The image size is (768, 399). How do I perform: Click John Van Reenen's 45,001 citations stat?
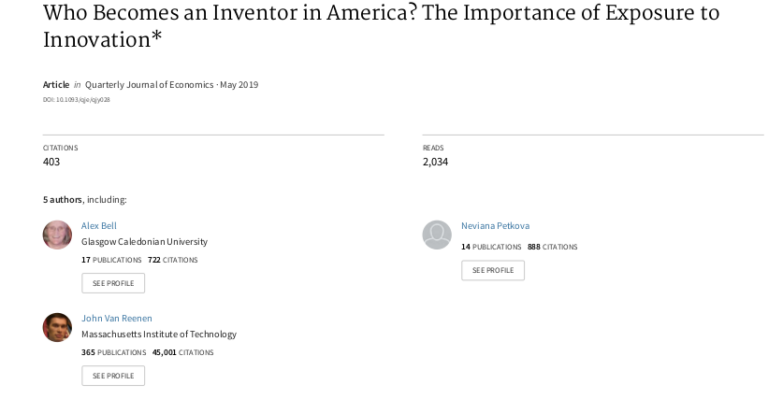[x=183, y=352]
